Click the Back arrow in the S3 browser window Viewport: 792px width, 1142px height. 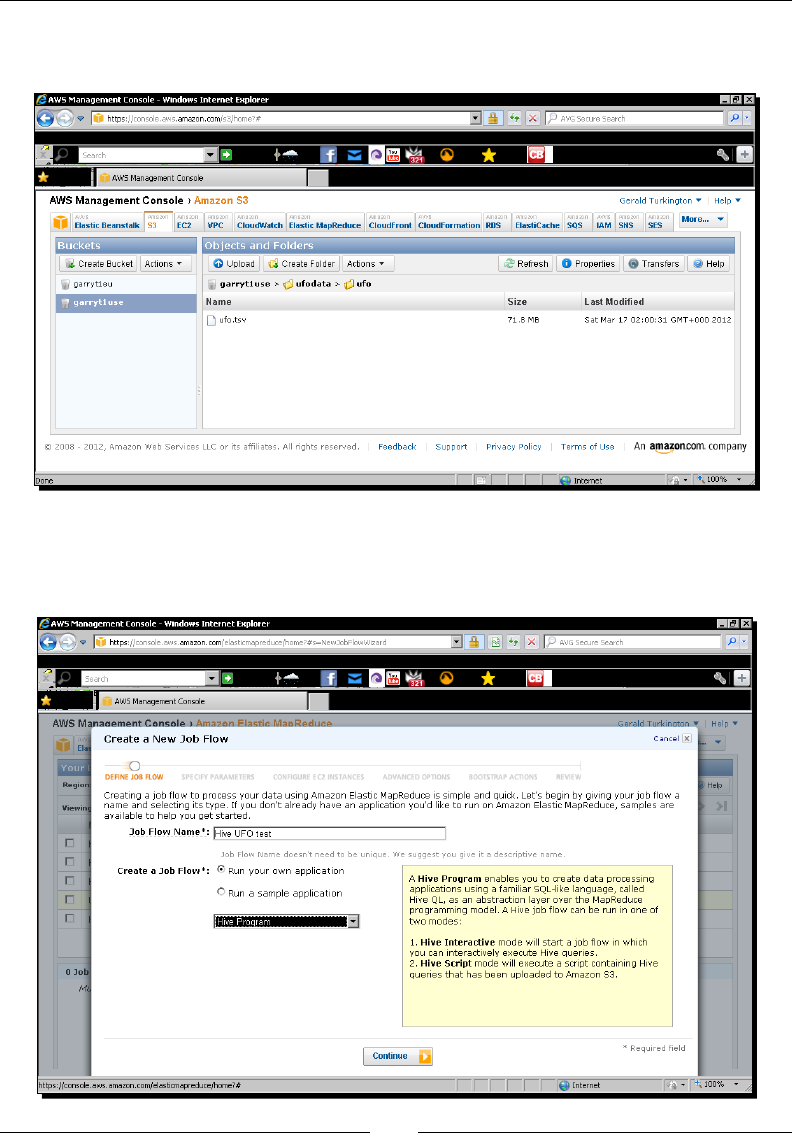(x=45, y=118)
